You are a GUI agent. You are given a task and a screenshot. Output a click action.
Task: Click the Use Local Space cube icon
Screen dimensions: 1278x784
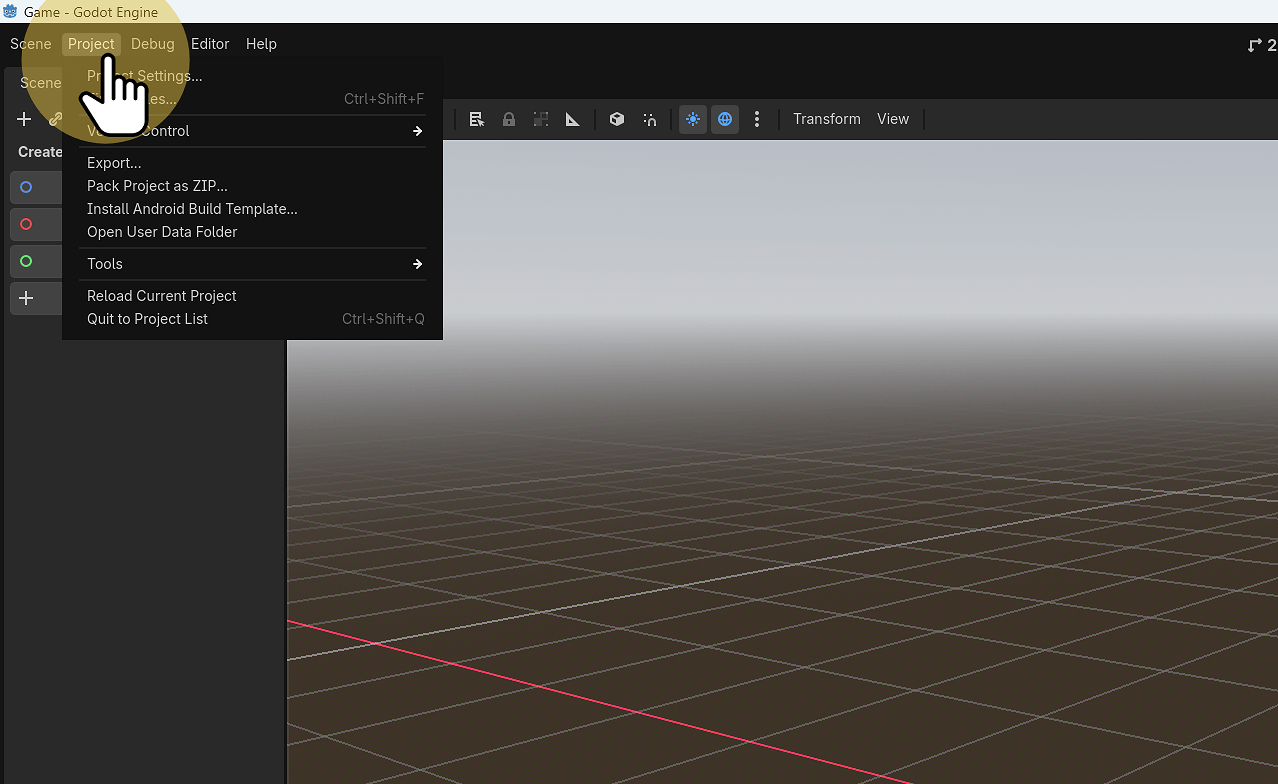click(617, 119)
